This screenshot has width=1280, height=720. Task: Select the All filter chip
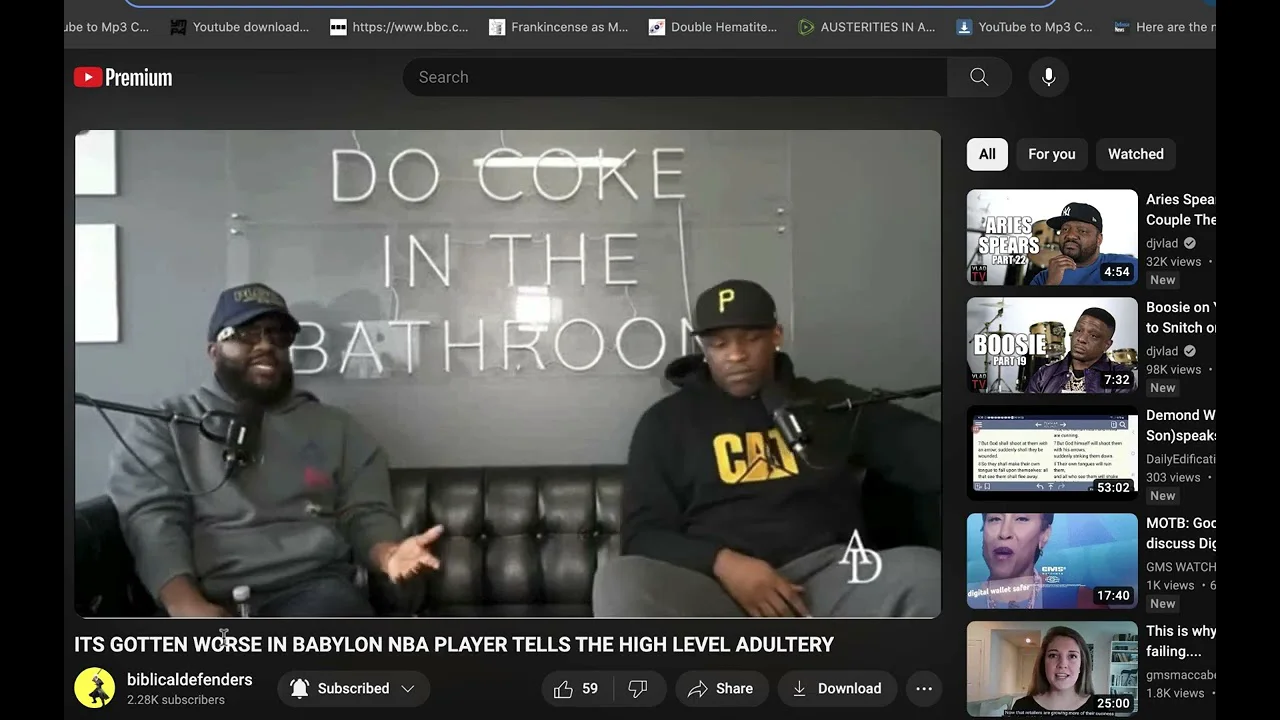tap(987, 154)
